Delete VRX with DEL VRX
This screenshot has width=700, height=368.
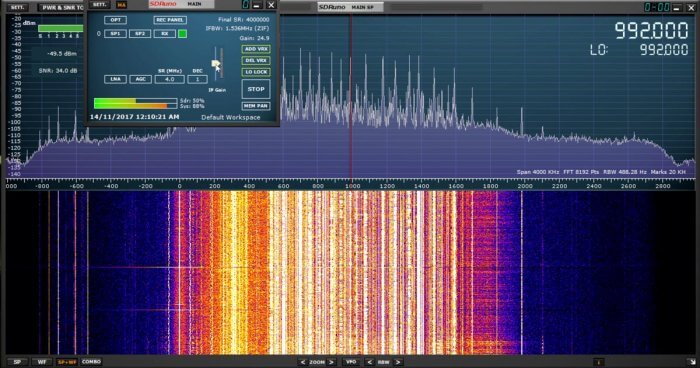[x=256, y=60]
